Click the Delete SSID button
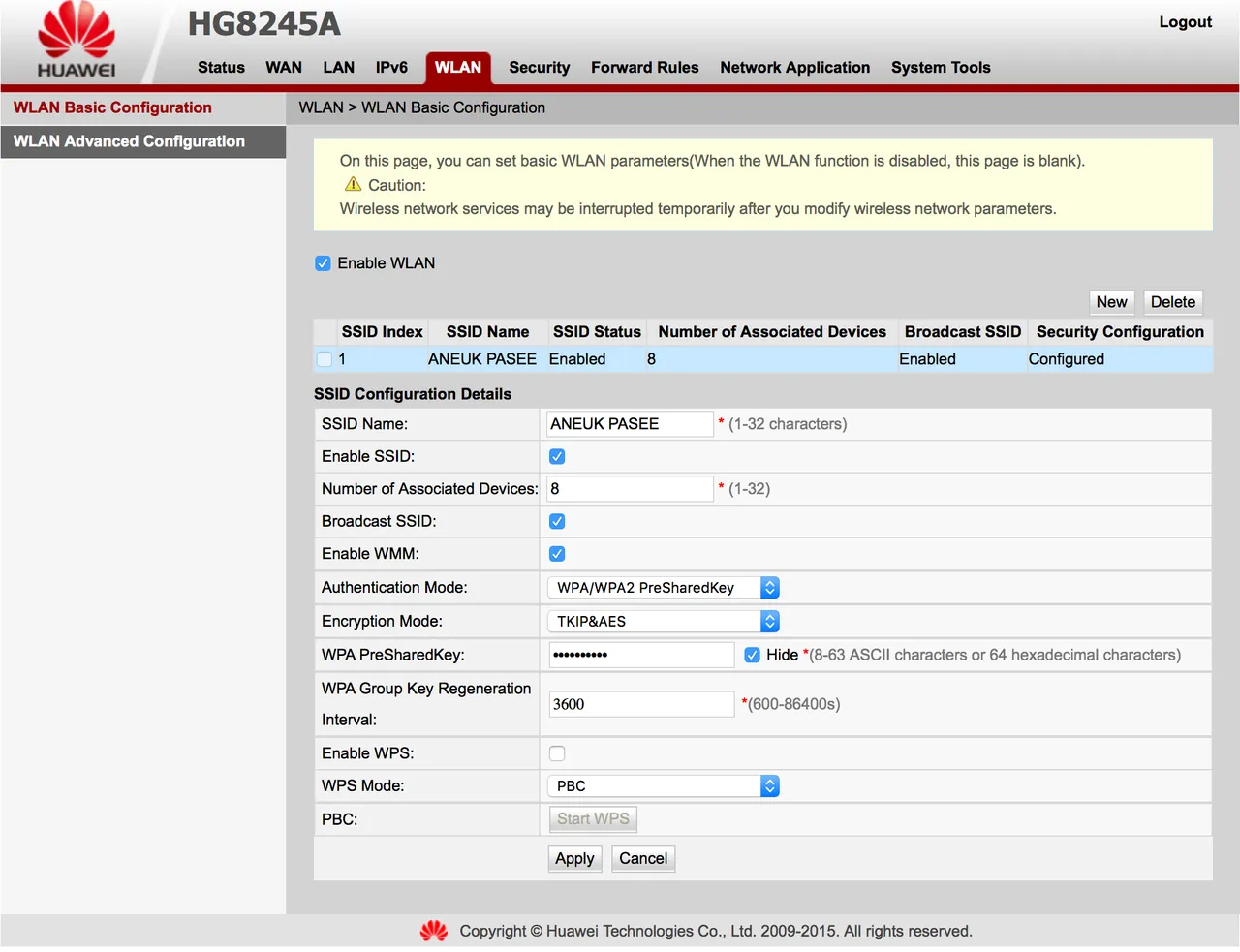This screenshot has height=952, width=1240. 1173,302
